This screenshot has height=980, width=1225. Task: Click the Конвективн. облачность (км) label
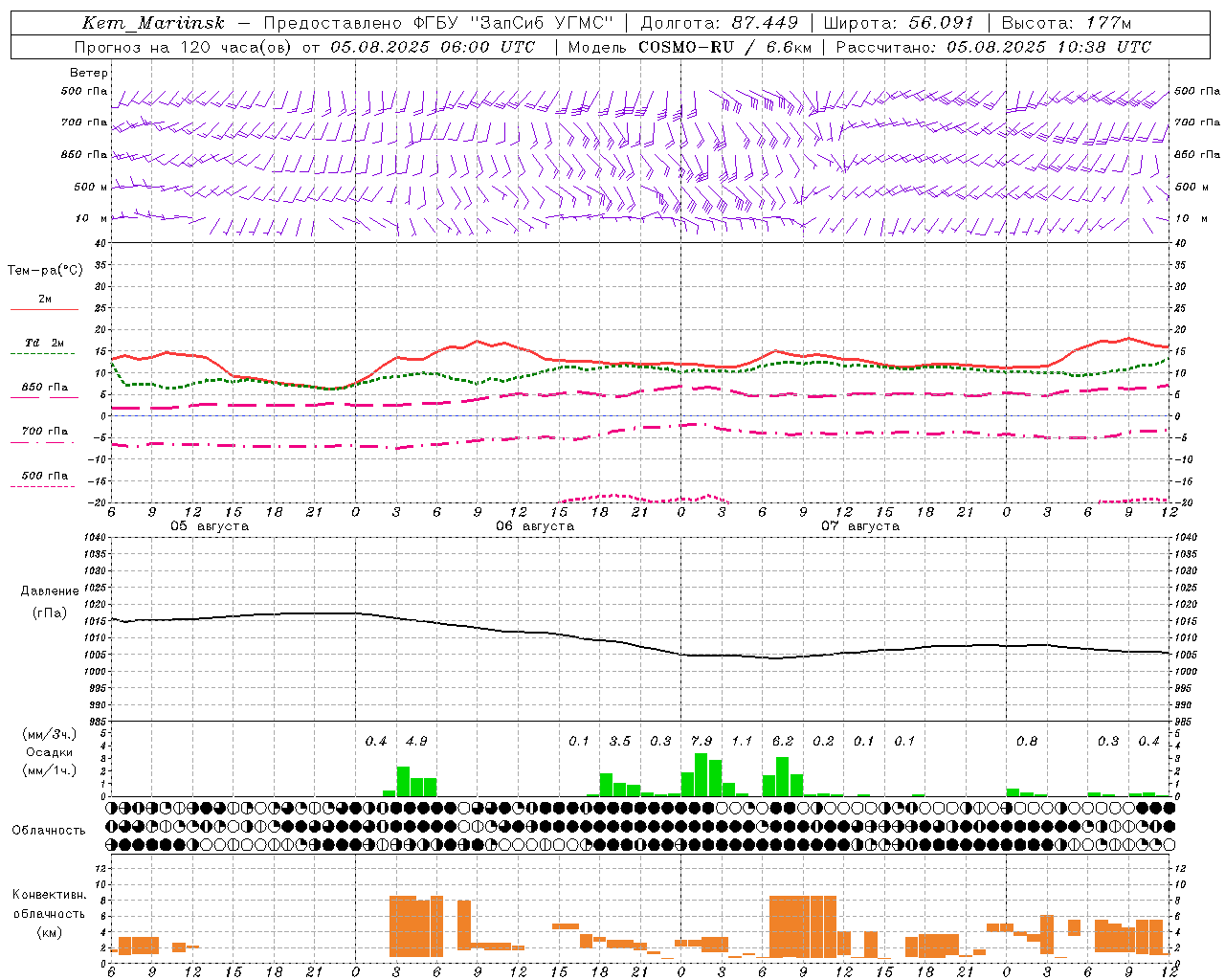[x=50, y=913]
